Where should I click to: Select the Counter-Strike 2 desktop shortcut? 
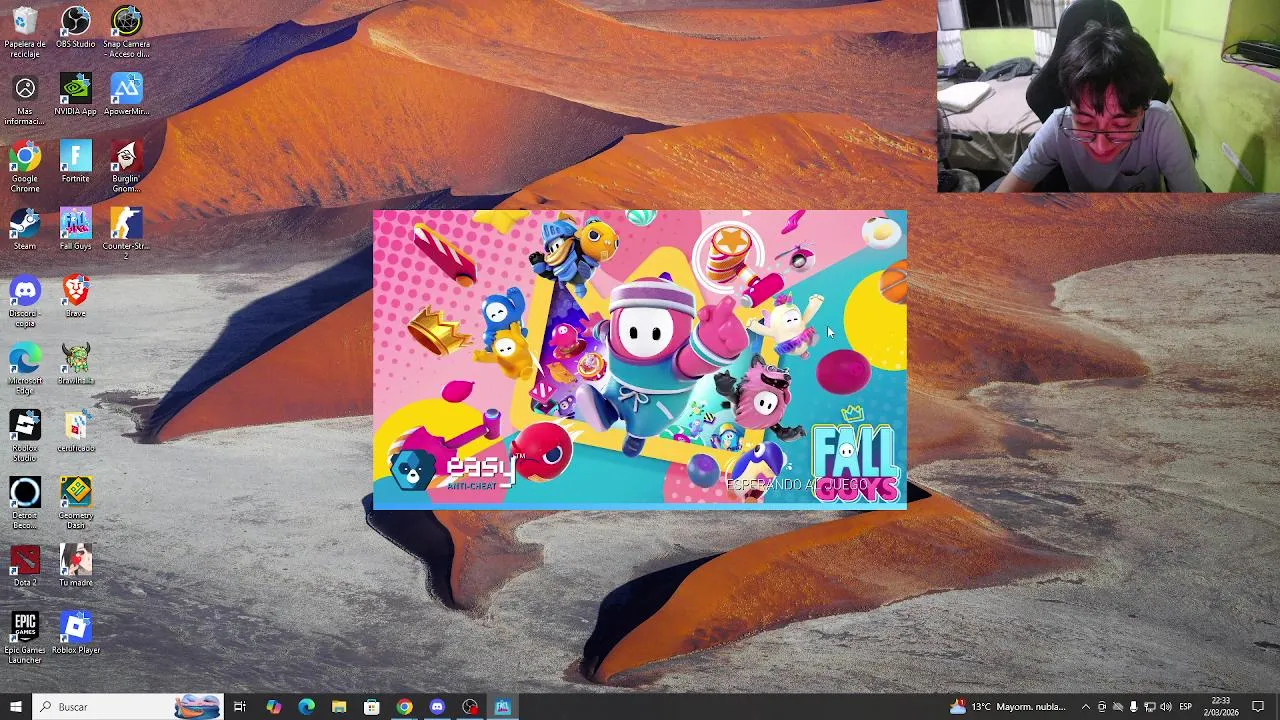[x=126, y=234]
